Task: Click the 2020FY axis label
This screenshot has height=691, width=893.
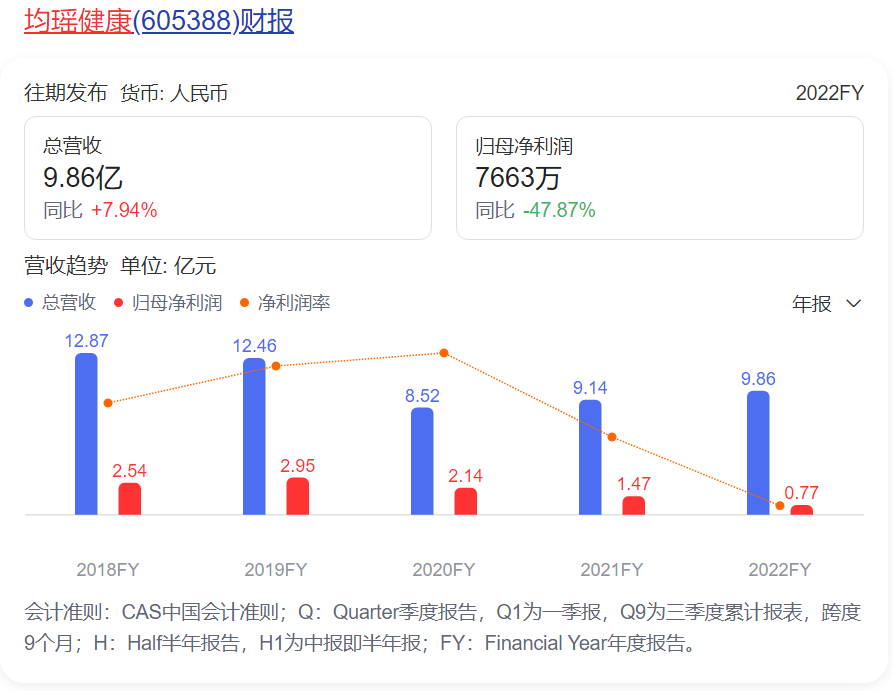Action: [444, 570]
